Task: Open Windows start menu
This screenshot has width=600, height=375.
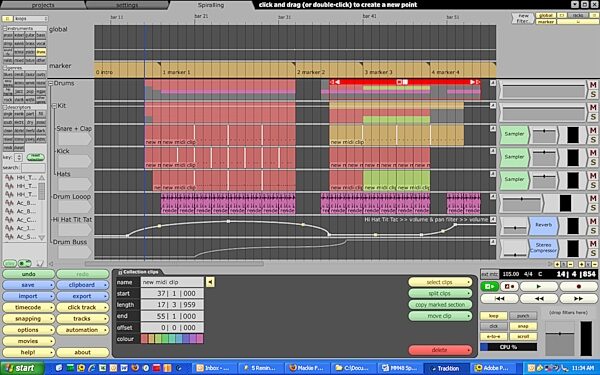Action: click(x=21, y=368)
